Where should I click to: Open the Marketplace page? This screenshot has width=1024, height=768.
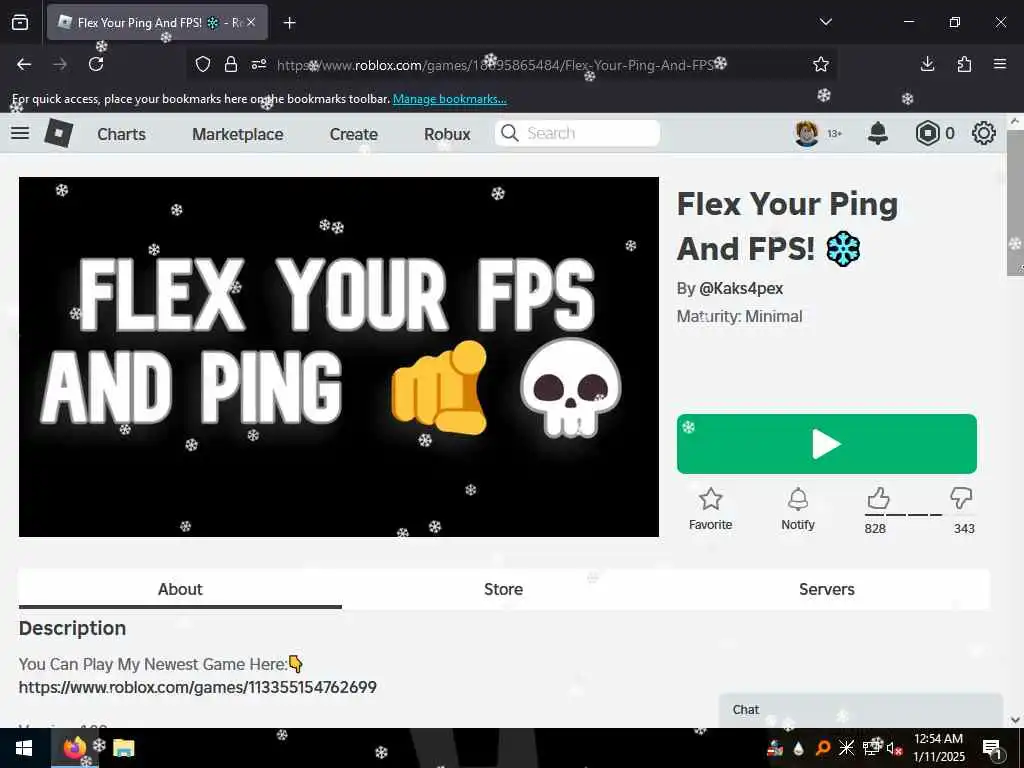238,134
